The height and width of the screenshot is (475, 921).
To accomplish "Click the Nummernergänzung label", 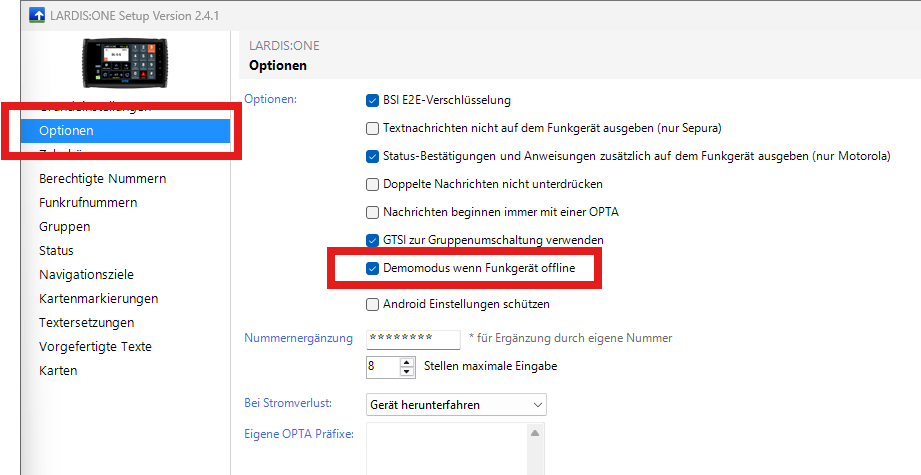I will pyautogui.click(x=298, y=338).
